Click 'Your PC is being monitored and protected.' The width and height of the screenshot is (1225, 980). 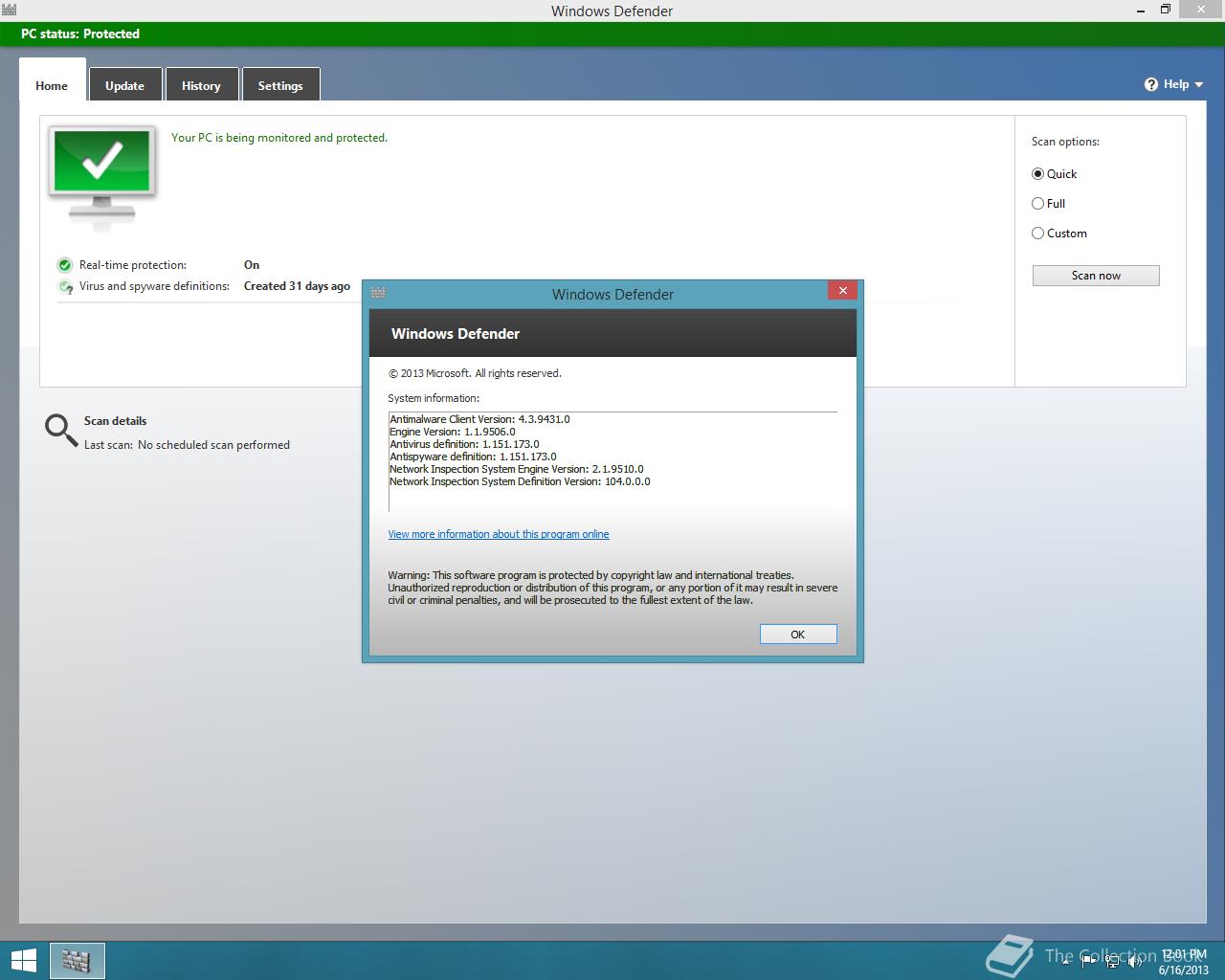[279, 138]
